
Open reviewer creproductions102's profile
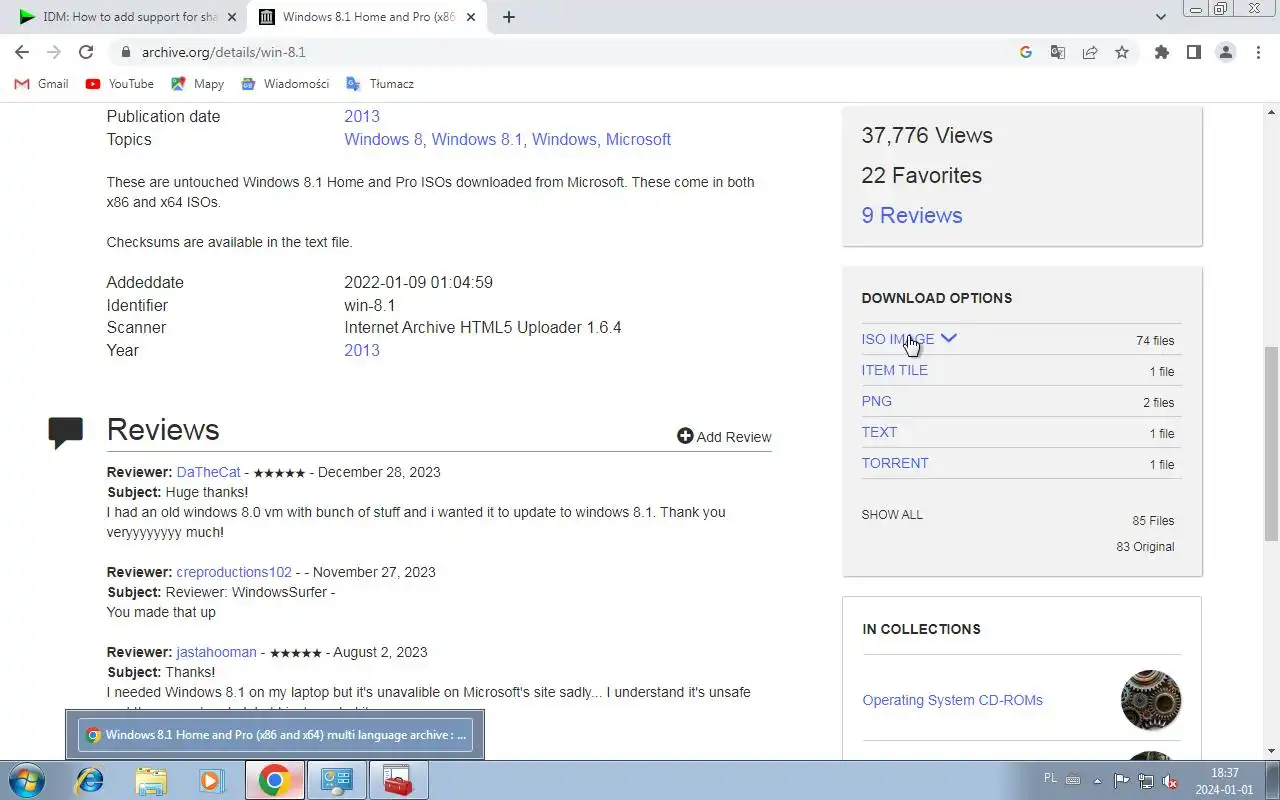click(234, 572)
